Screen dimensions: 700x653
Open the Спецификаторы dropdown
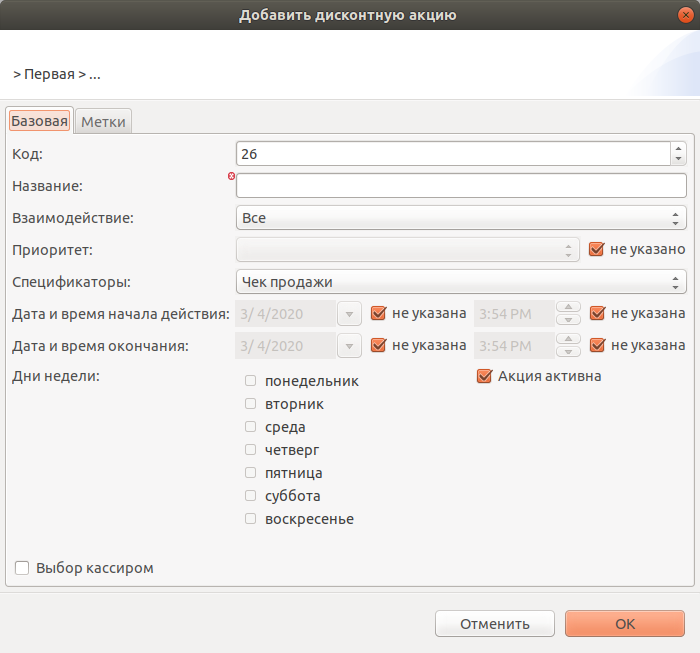461,282
